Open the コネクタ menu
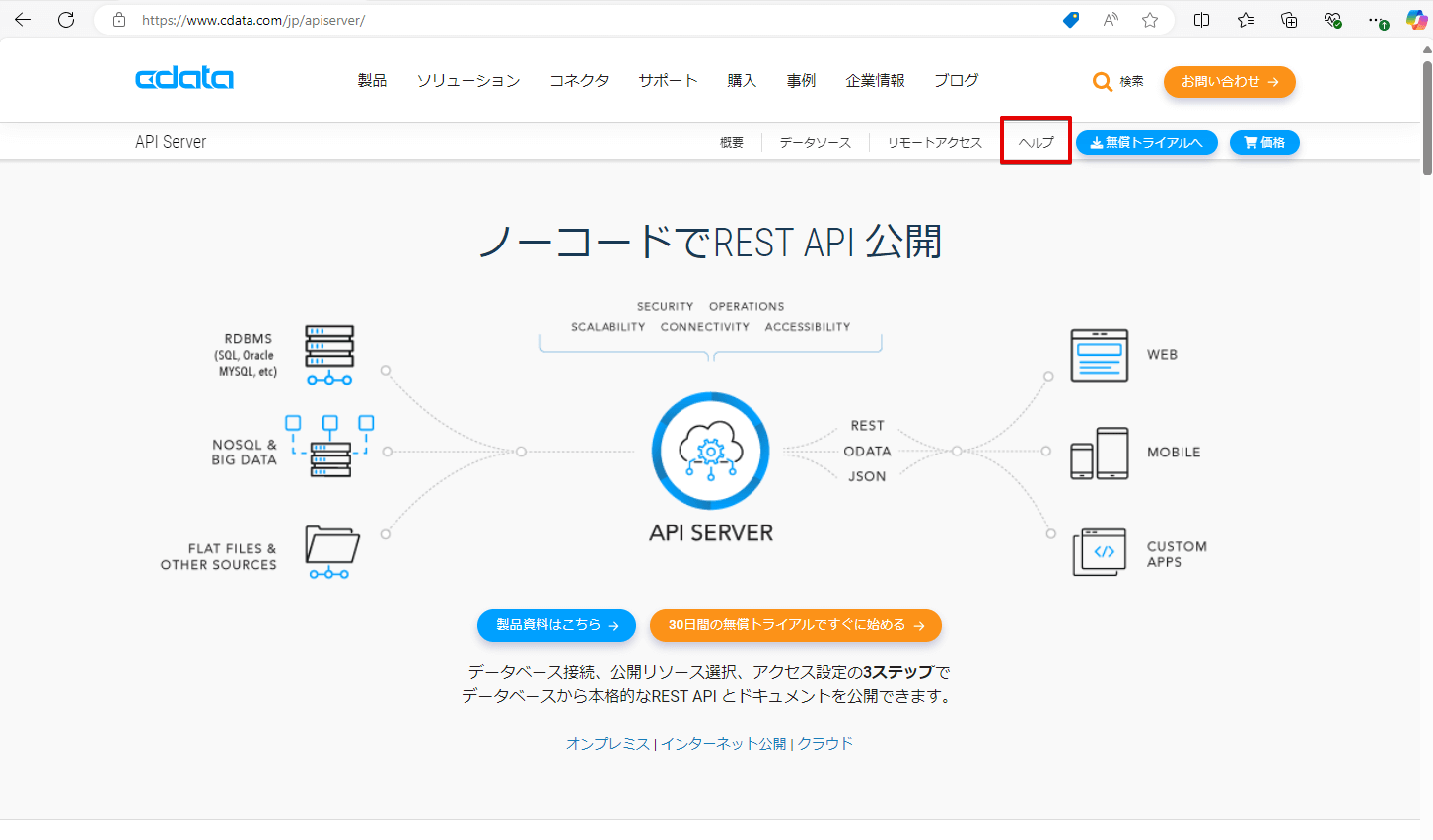 click(579, 81)
